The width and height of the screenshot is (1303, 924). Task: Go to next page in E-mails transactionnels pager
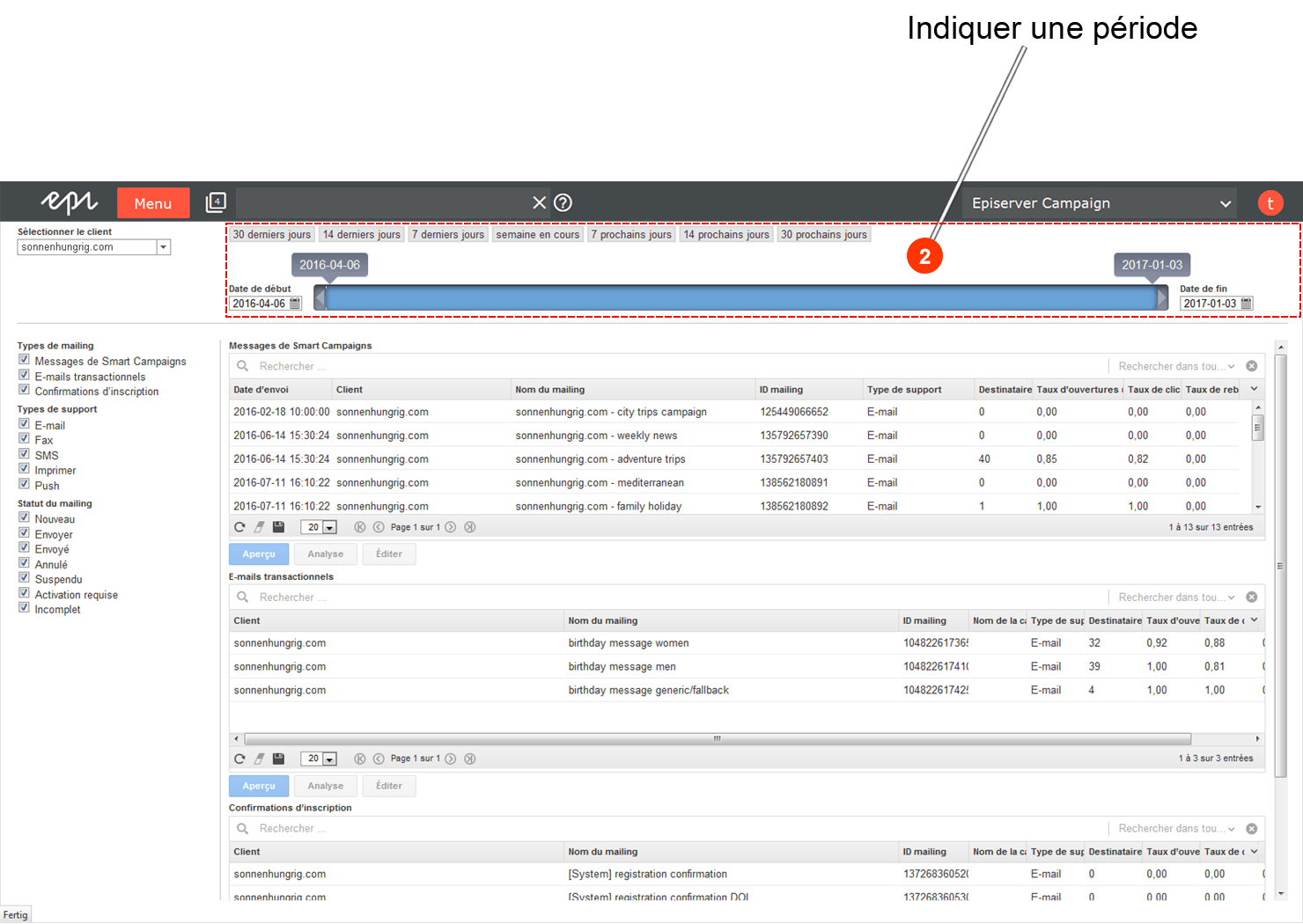tap(451, 759)
